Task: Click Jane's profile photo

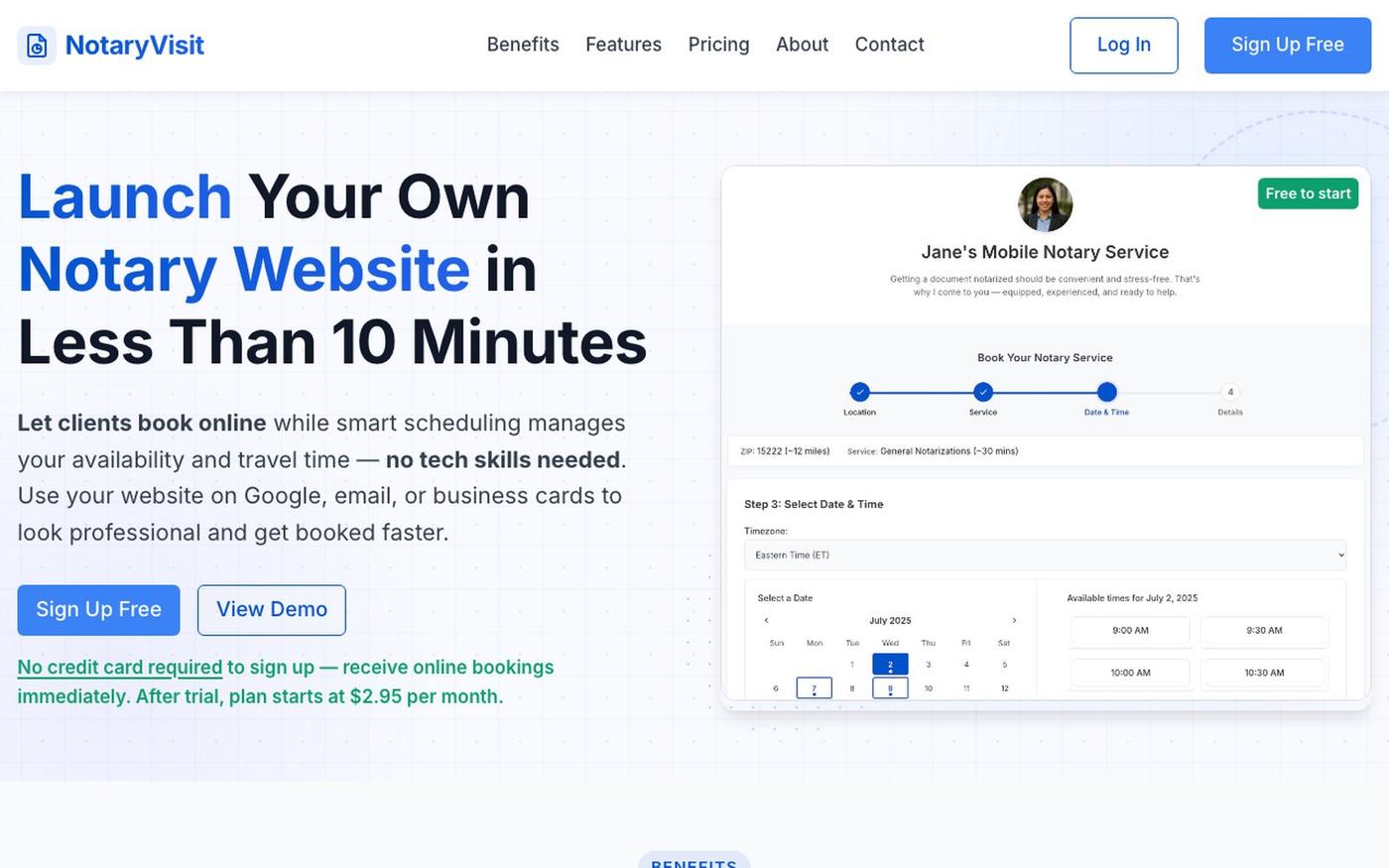Action: pyautogui.click(x=1045, y=205)
